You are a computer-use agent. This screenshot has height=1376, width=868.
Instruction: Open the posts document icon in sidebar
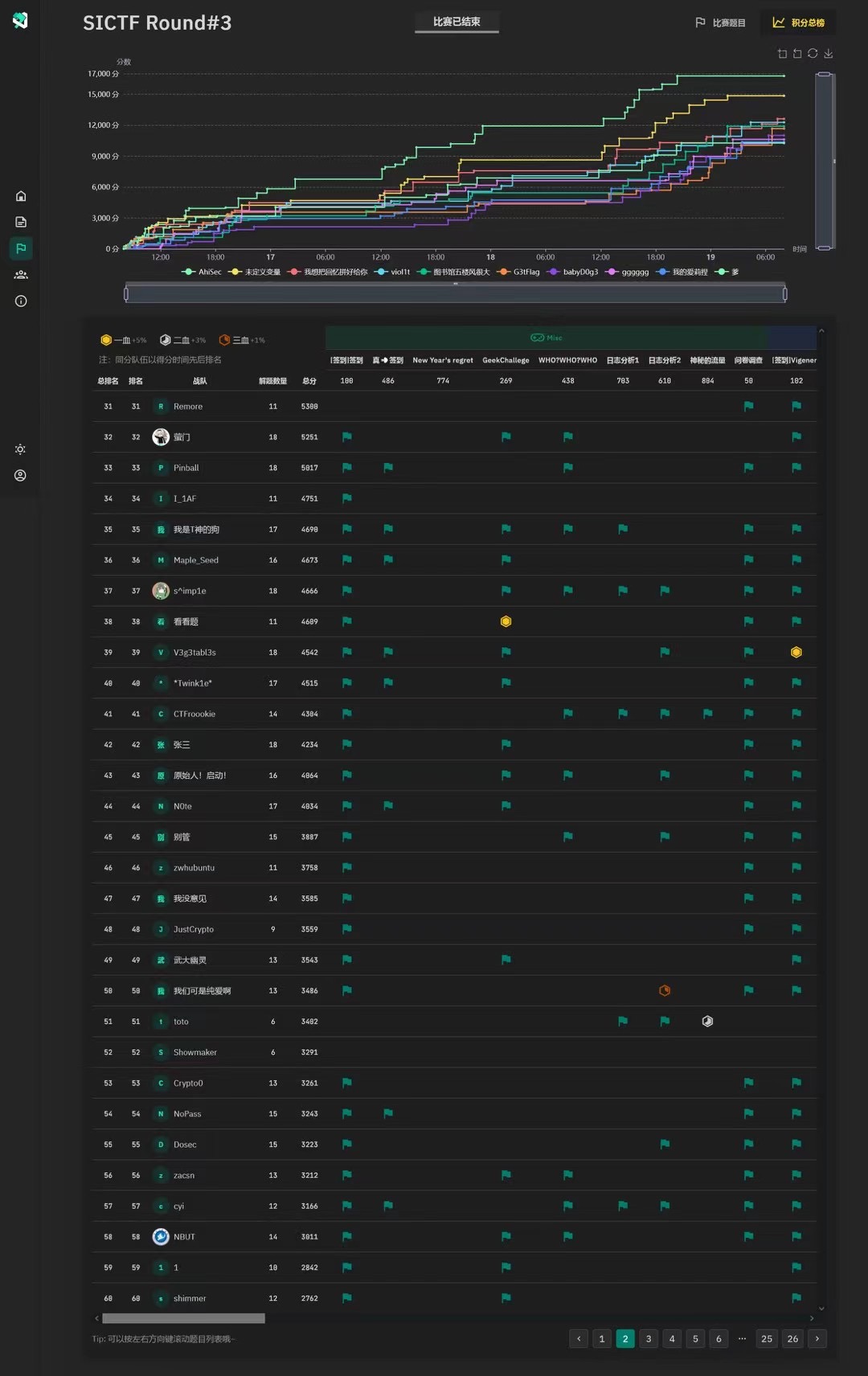click(21, 222)
